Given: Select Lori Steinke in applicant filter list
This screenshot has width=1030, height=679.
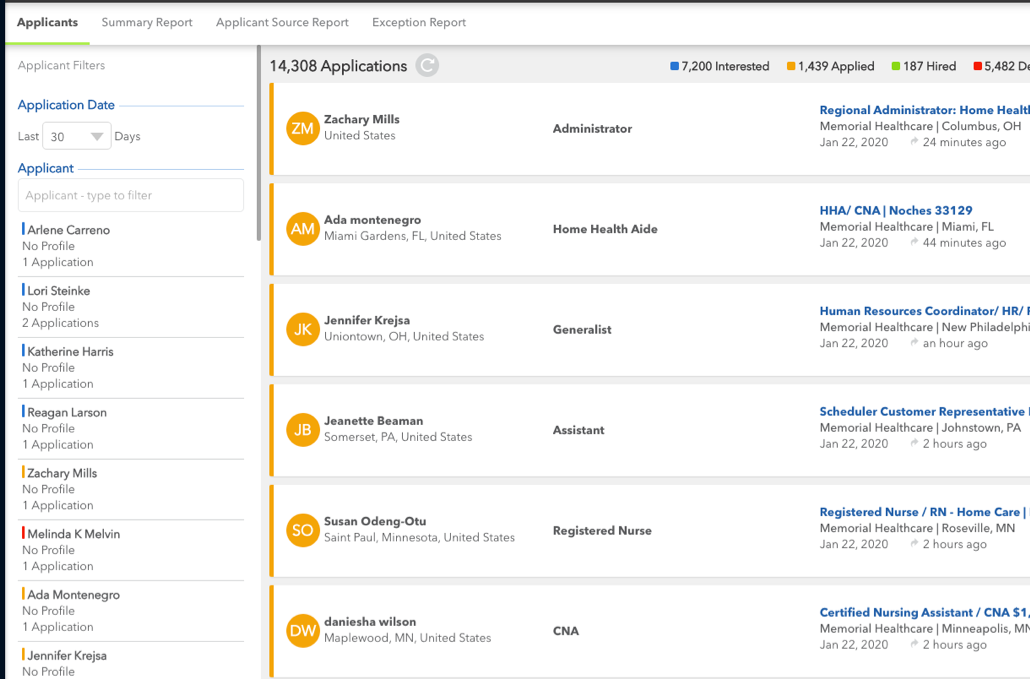Looking at the screenshot, I should click(131, 307).
